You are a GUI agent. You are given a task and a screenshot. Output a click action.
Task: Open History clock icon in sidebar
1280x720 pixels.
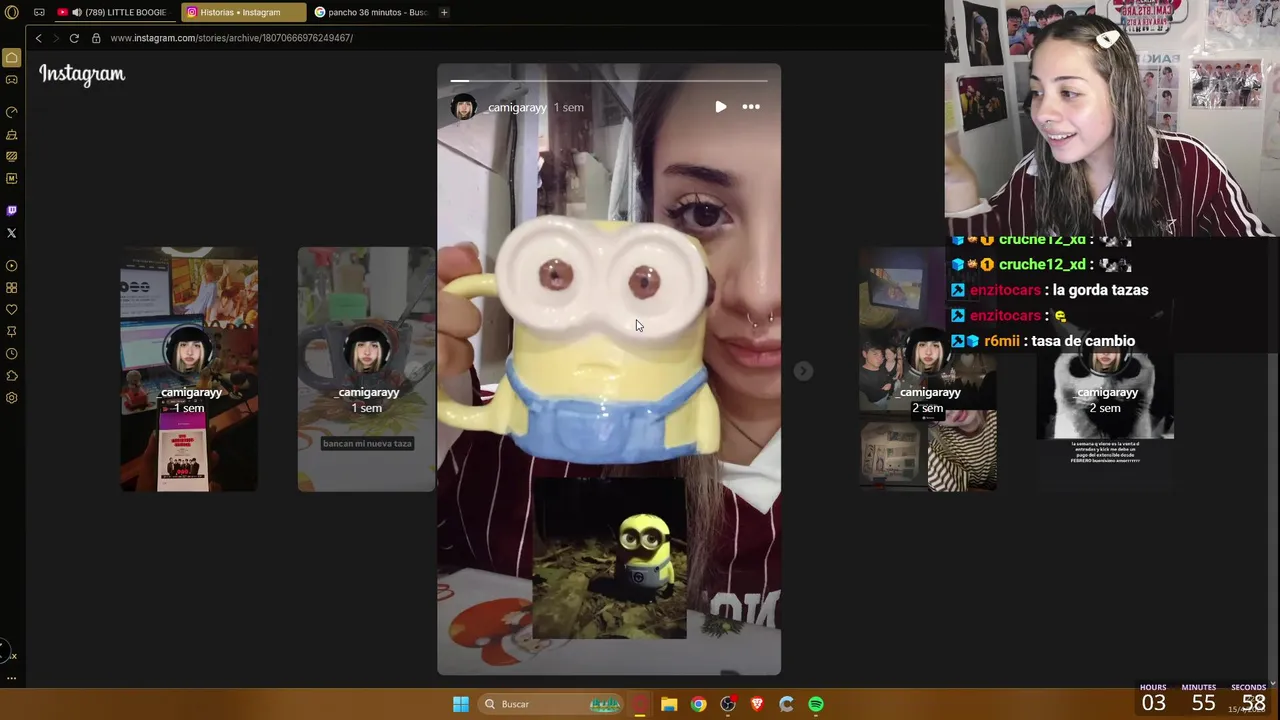[12, 354]
